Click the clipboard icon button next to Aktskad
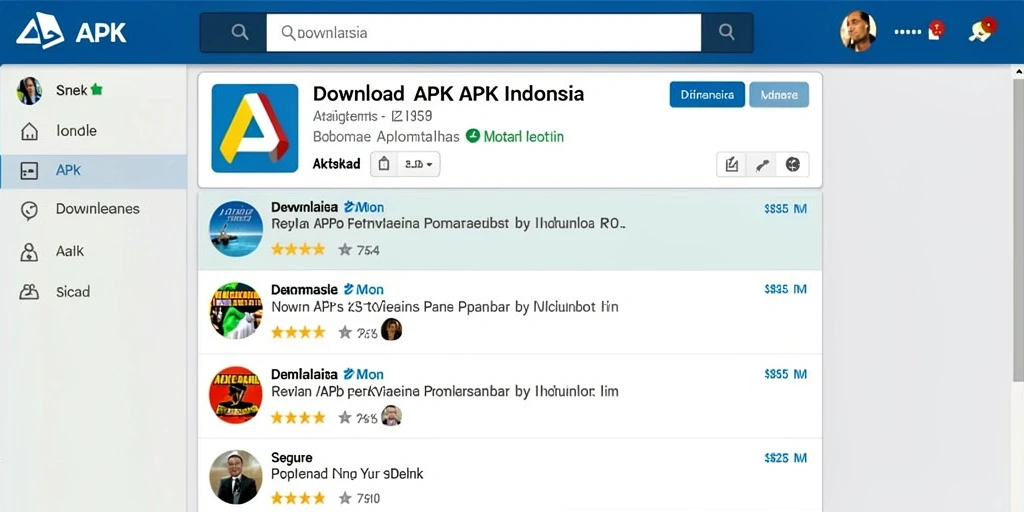Image resolution: width=1024 pixels, height=512 pixels. click(x=384, y=164)
